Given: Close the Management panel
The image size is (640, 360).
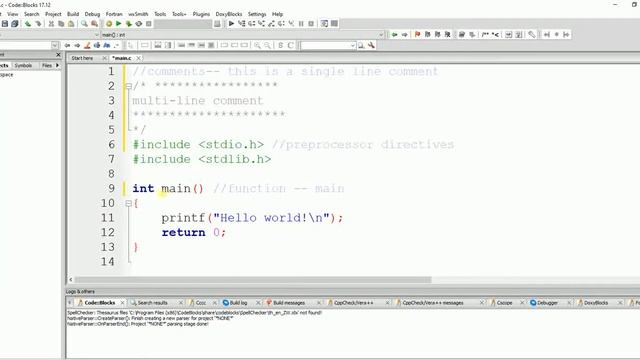Looking at the screenshot, I should tap(58, 55).
